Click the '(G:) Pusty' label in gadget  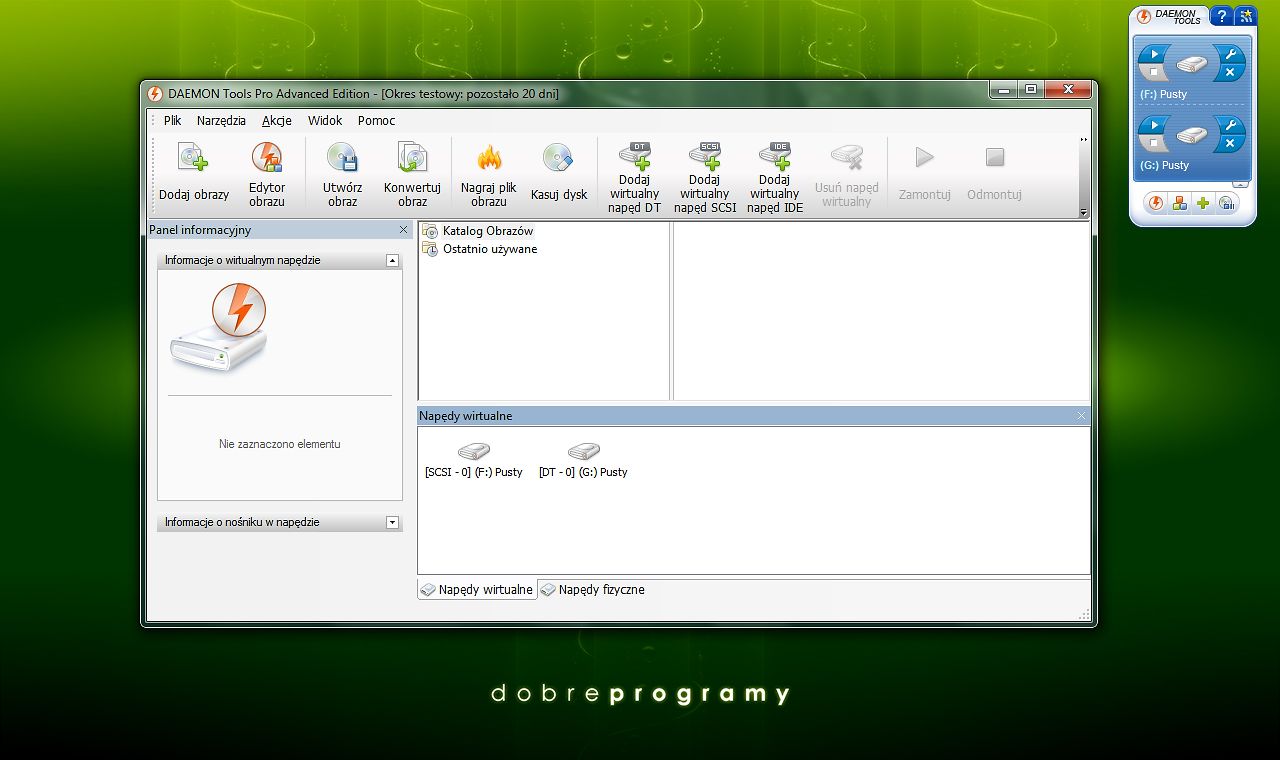[x=1164, y=165]
